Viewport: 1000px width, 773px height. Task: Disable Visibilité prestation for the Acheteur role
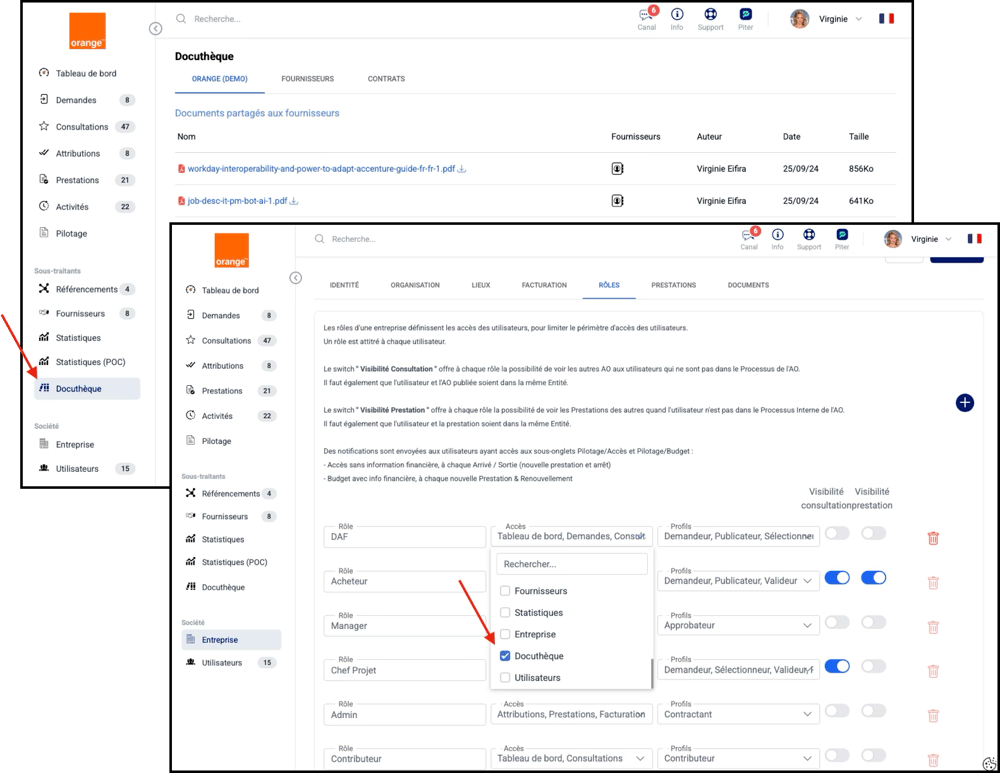click(x=873, y=578)
